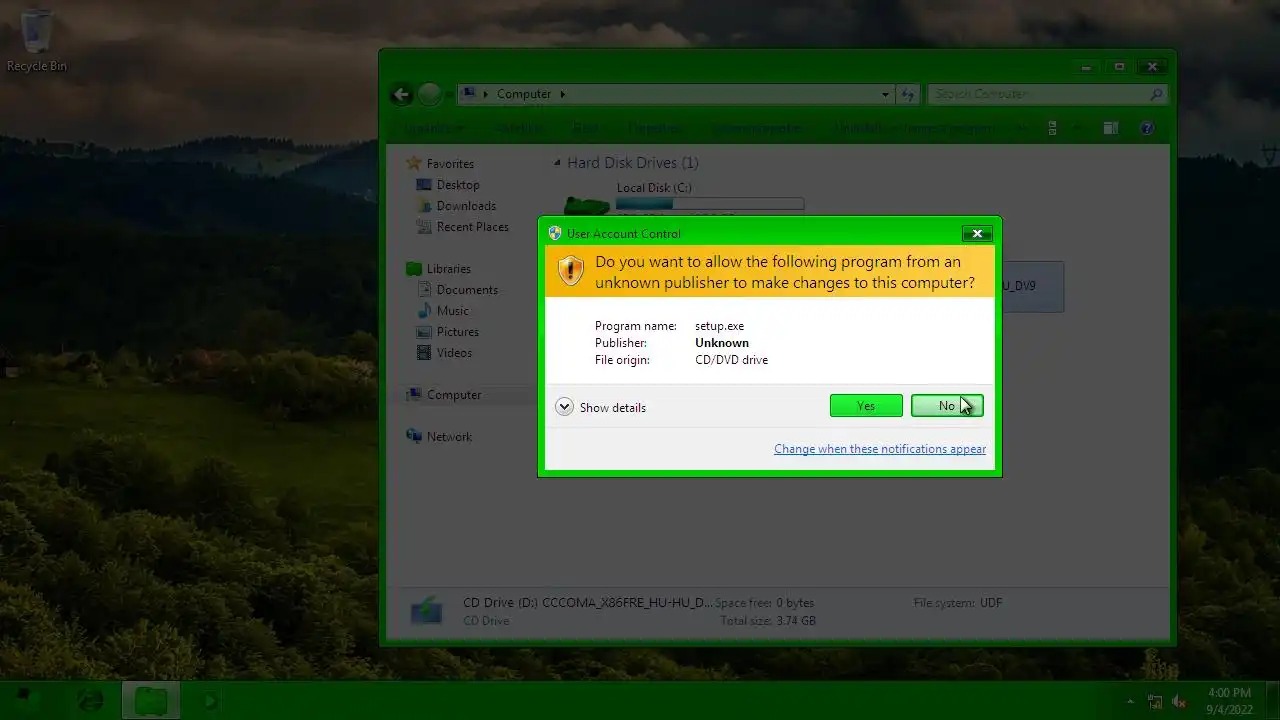Click the muted volume tray icon
The width and height of the screenshot is (1280, 720).
click(1180, 701)
